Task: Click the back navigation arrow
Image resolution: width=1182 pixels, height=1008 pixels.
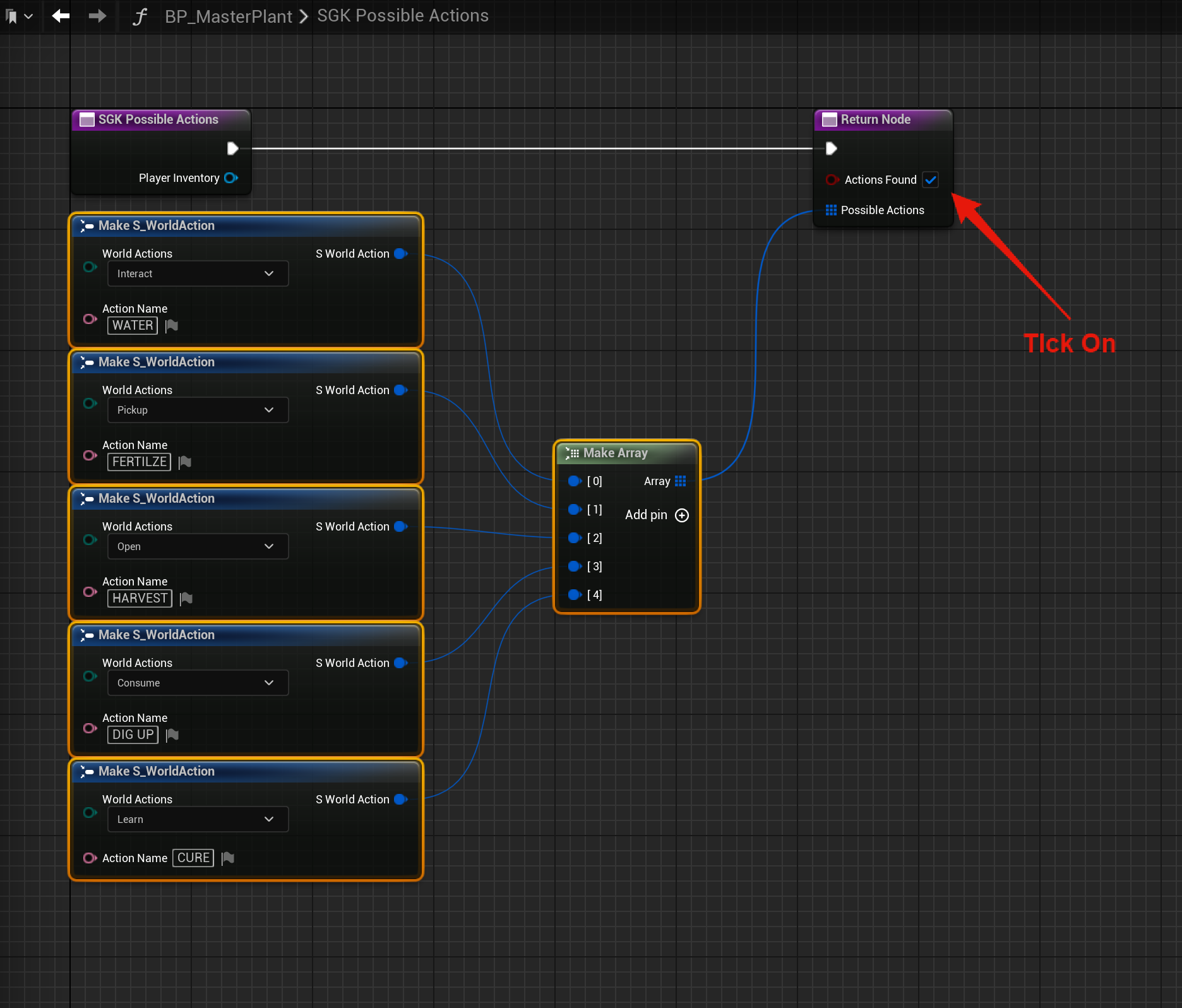Action: coord(61,16)
